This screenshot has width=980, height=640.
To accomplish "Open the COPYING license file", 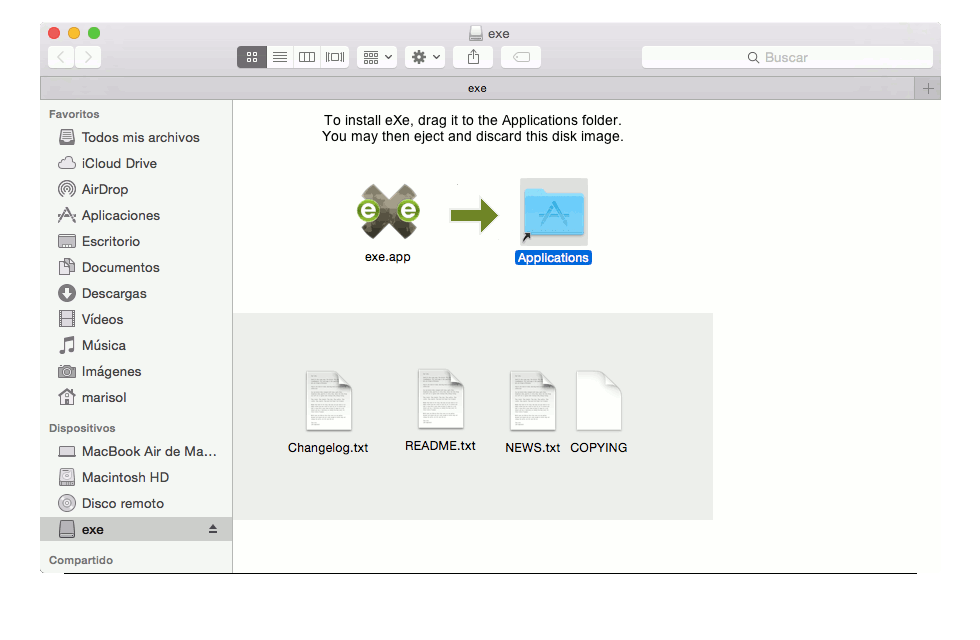I will click(598, 400).
